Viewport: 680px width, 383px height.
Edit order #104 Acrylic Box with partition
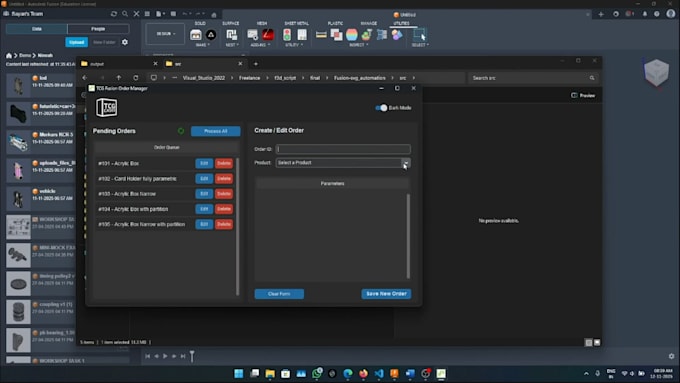204,209
